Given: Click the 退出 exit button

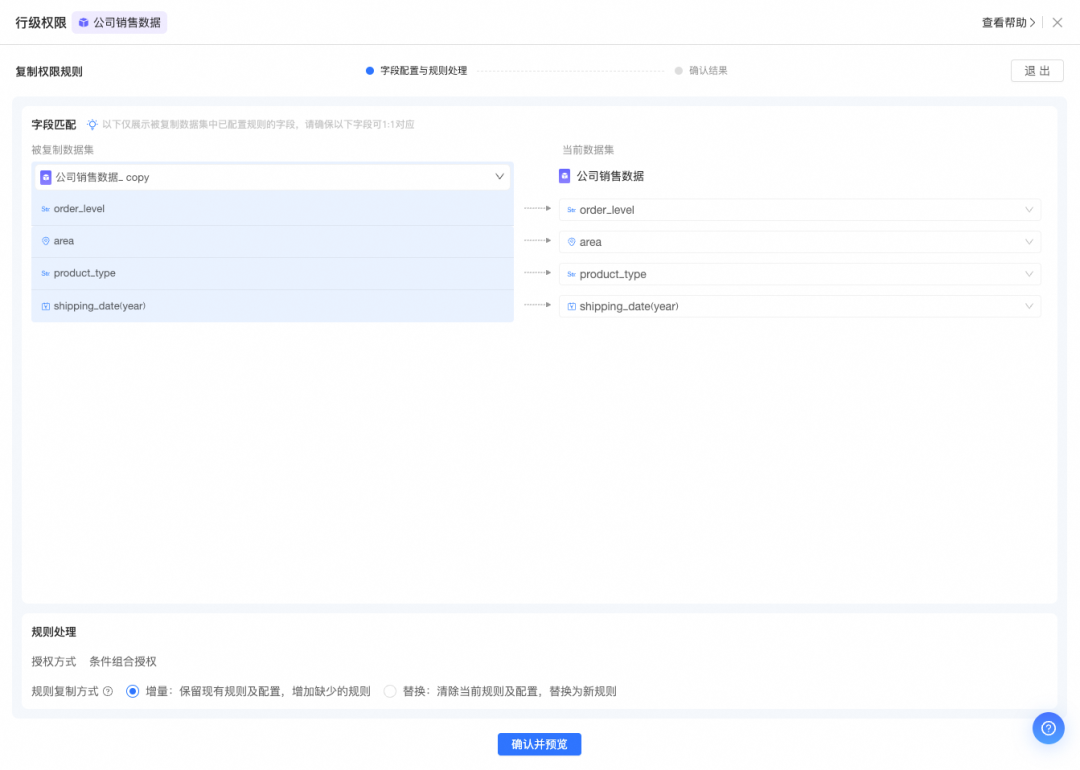Looking at the screenshot, I should click(1037, 71).
